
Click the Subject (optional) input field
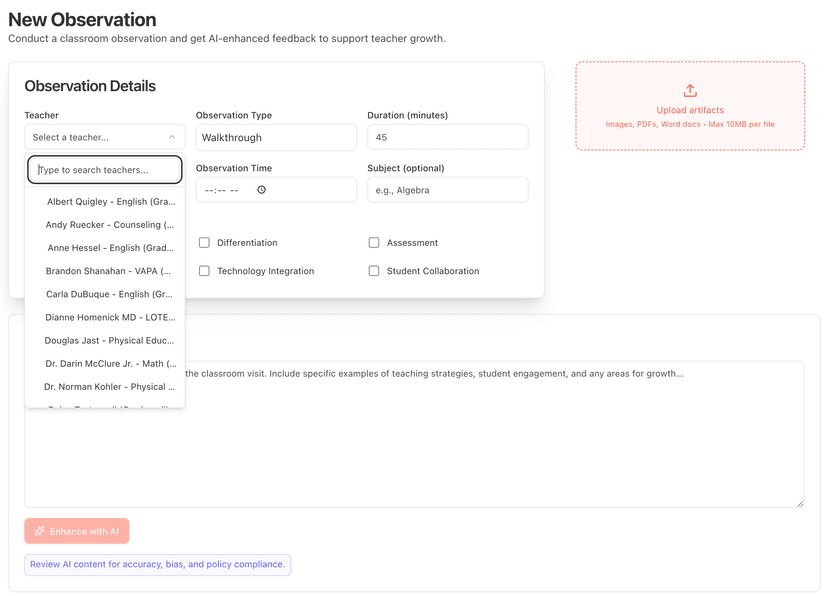(447, 189)
